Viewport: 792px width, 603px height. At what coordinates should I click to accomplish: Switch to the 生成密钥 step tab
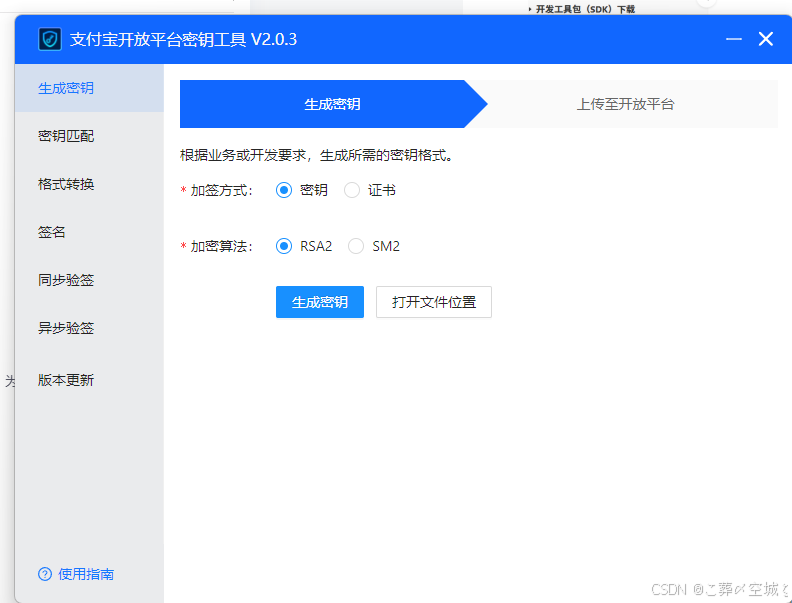(333, 104)
